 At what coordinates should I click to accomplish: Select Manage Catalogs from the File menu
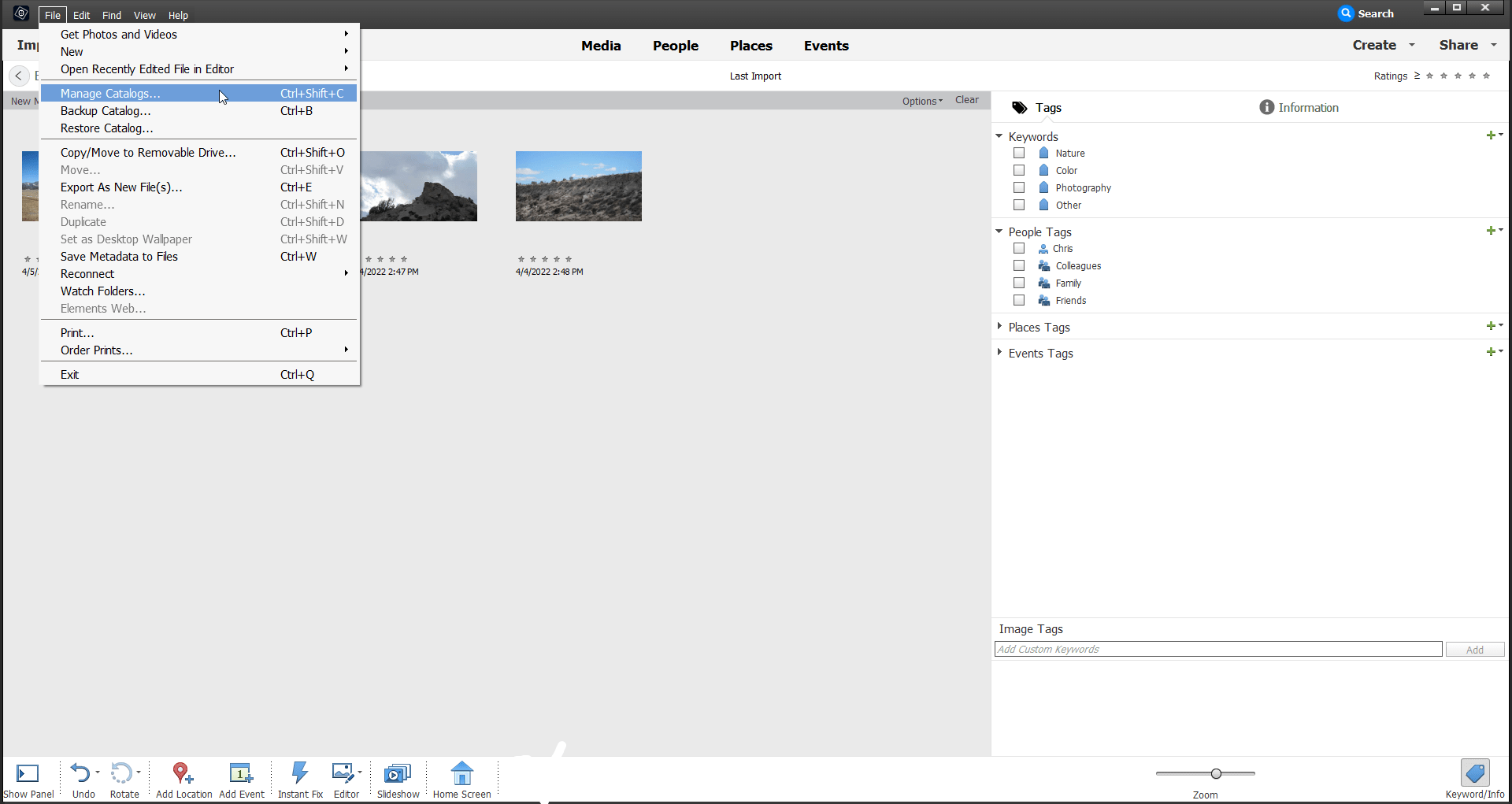pyautogui.click(x=109, y=93)
